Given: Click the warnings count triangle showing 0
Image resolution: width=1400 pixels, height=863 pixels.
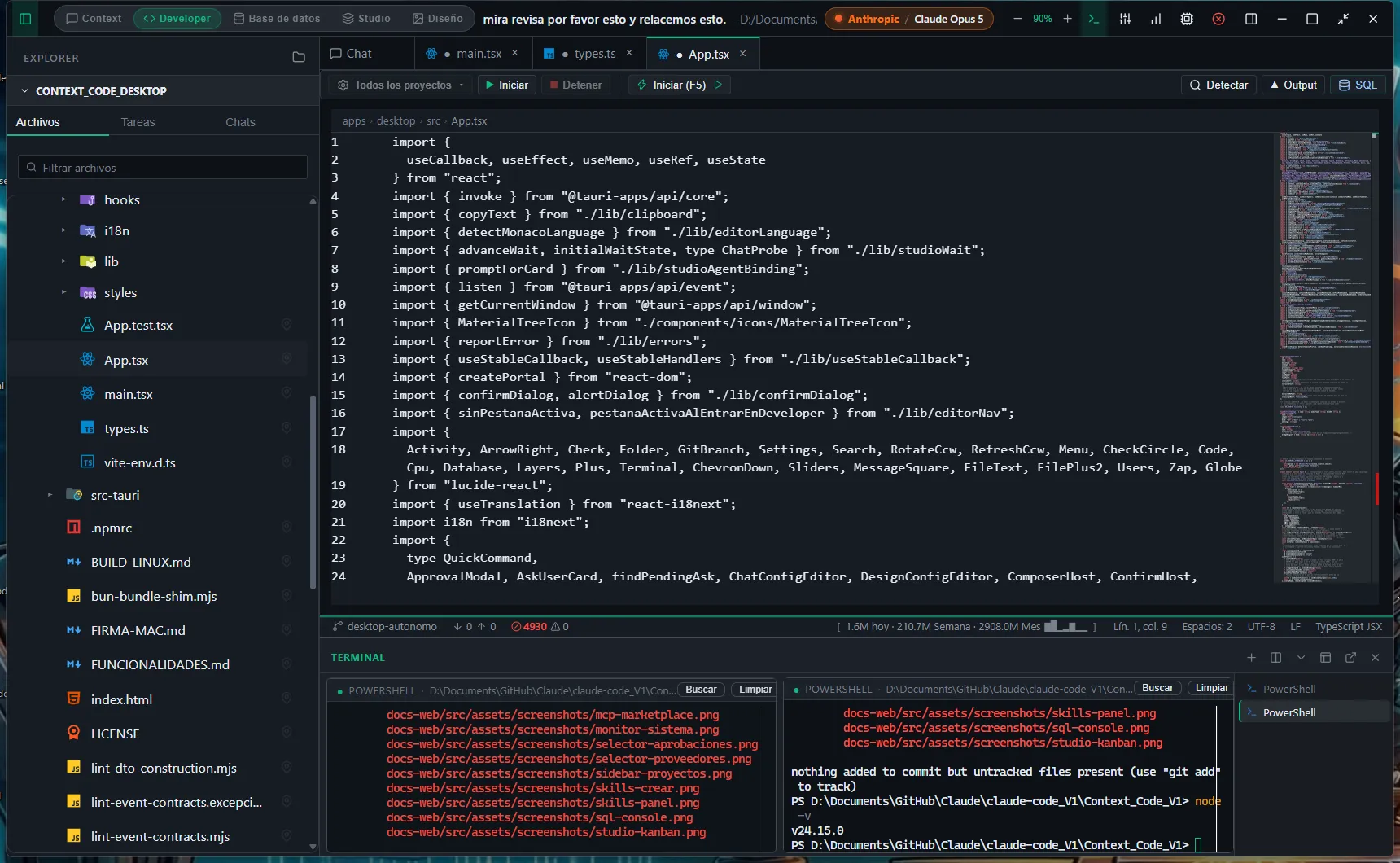Looking at the screenshot, I should coord(560,626).
